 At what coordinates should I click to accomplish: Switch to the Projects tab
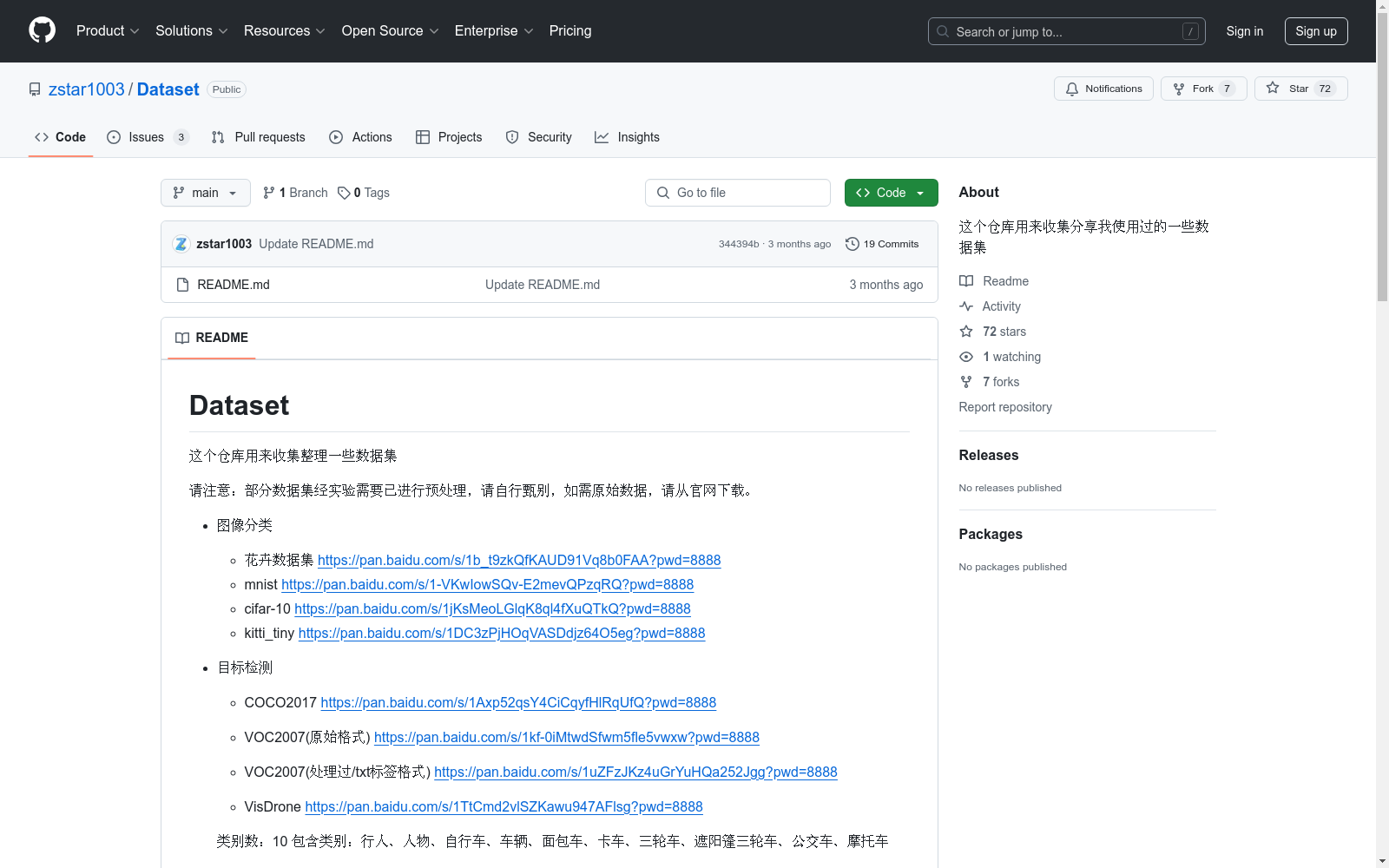point(449,137)
